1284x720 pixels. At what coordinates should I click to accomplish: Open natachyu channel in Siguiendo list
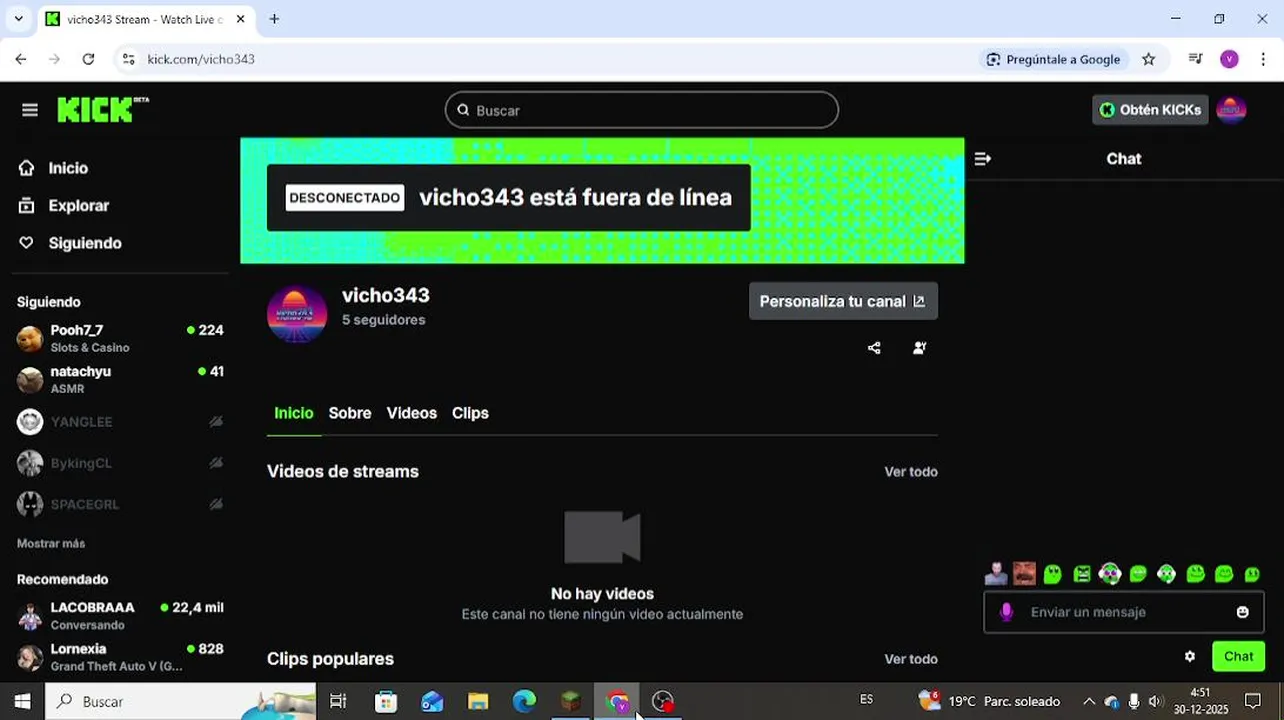pyautogui.click(x=120, y=379)
